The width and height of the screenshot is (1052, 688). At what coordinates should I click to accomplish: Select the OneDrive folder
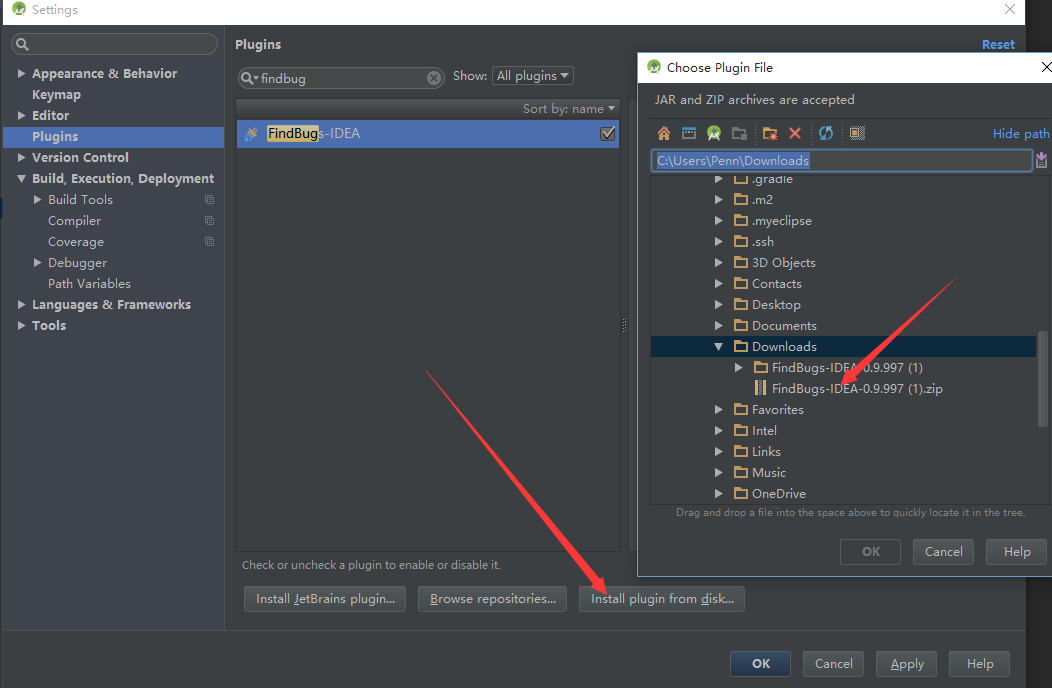pos(778,493)
